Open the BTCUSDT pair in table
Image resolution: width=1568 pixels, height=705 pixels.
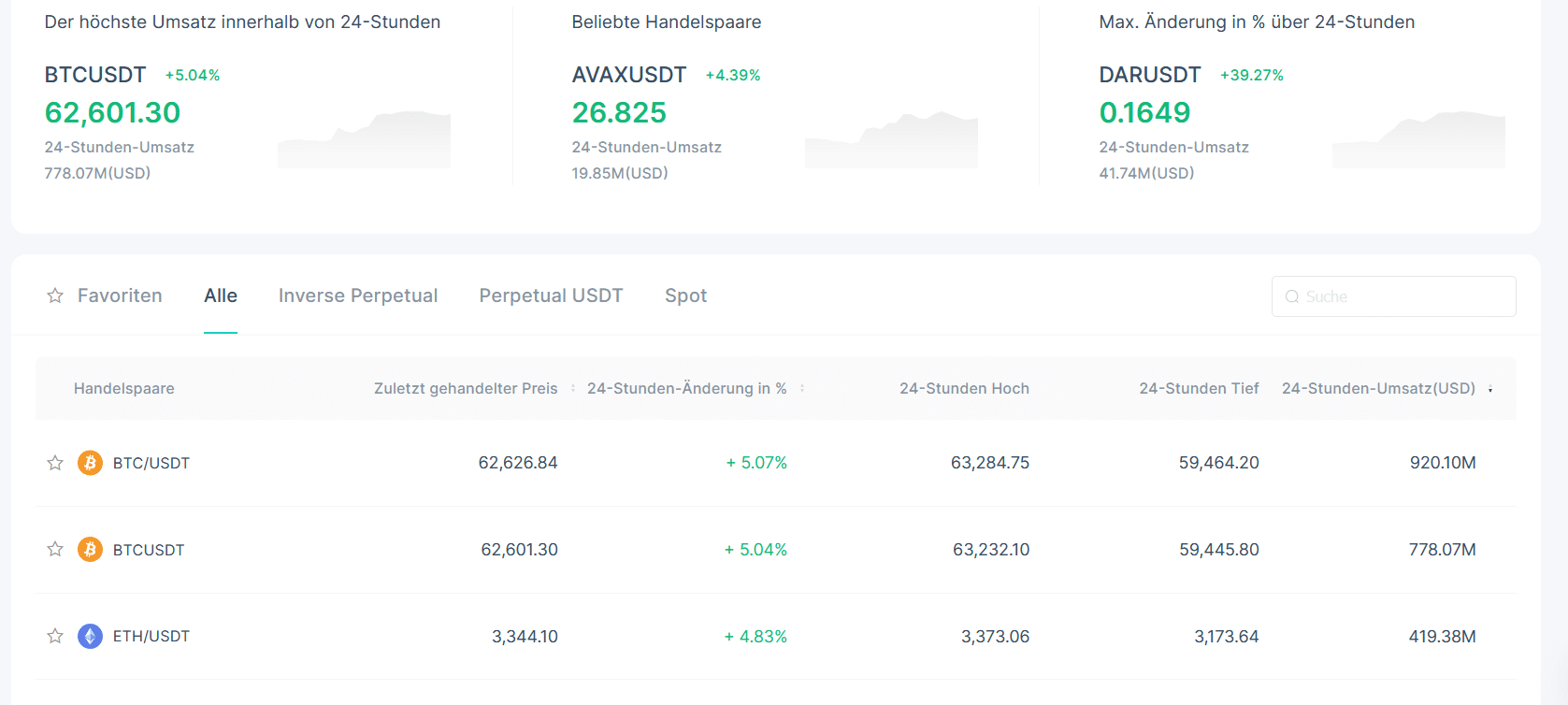(149, 550)
